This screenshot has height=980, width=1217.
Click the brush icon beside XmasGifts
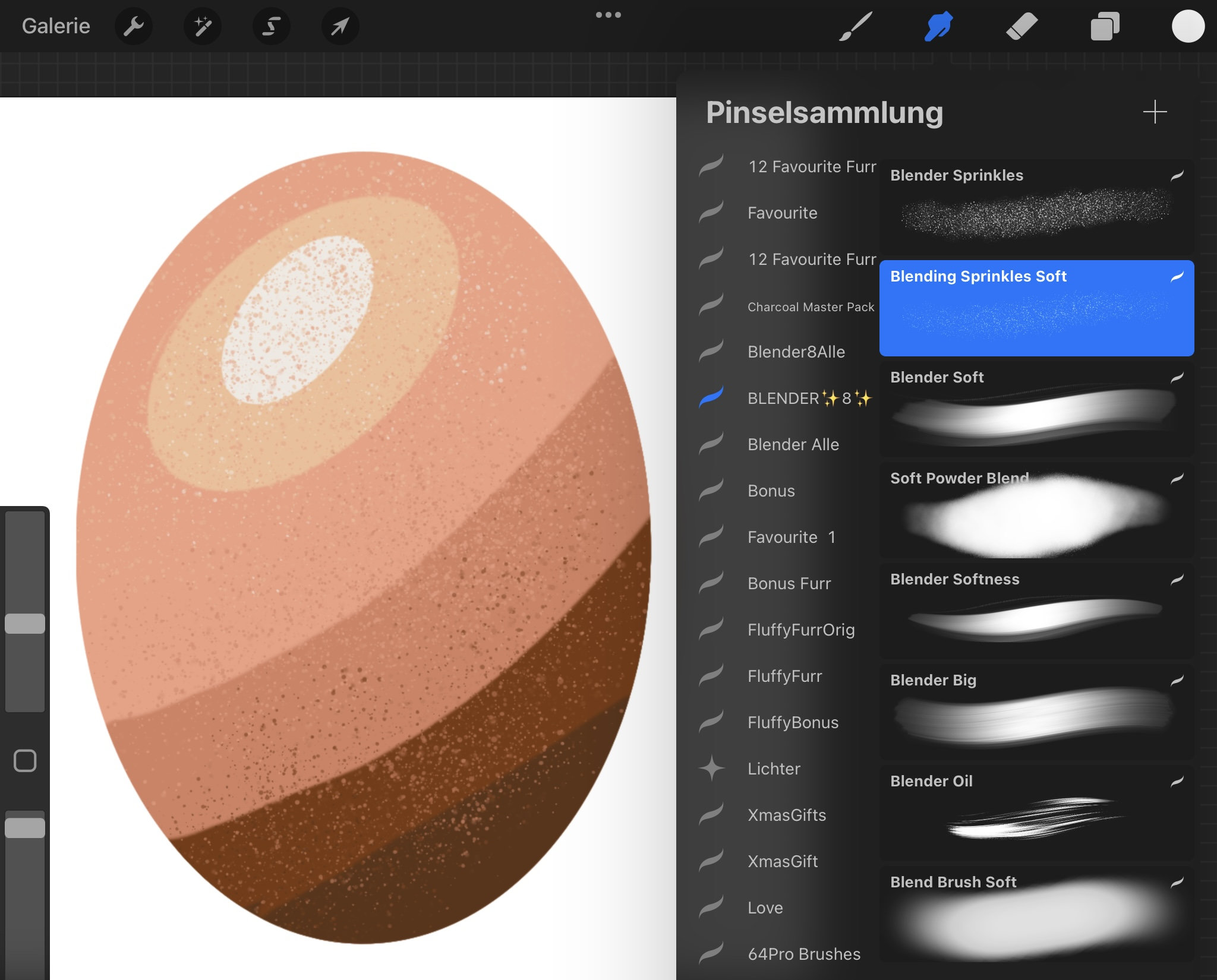[711, 814]
